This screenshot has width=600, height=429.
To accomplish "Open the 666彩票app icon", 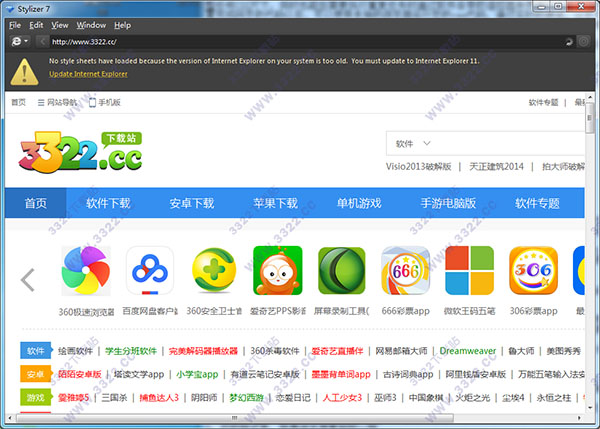I will coord(406,271).
